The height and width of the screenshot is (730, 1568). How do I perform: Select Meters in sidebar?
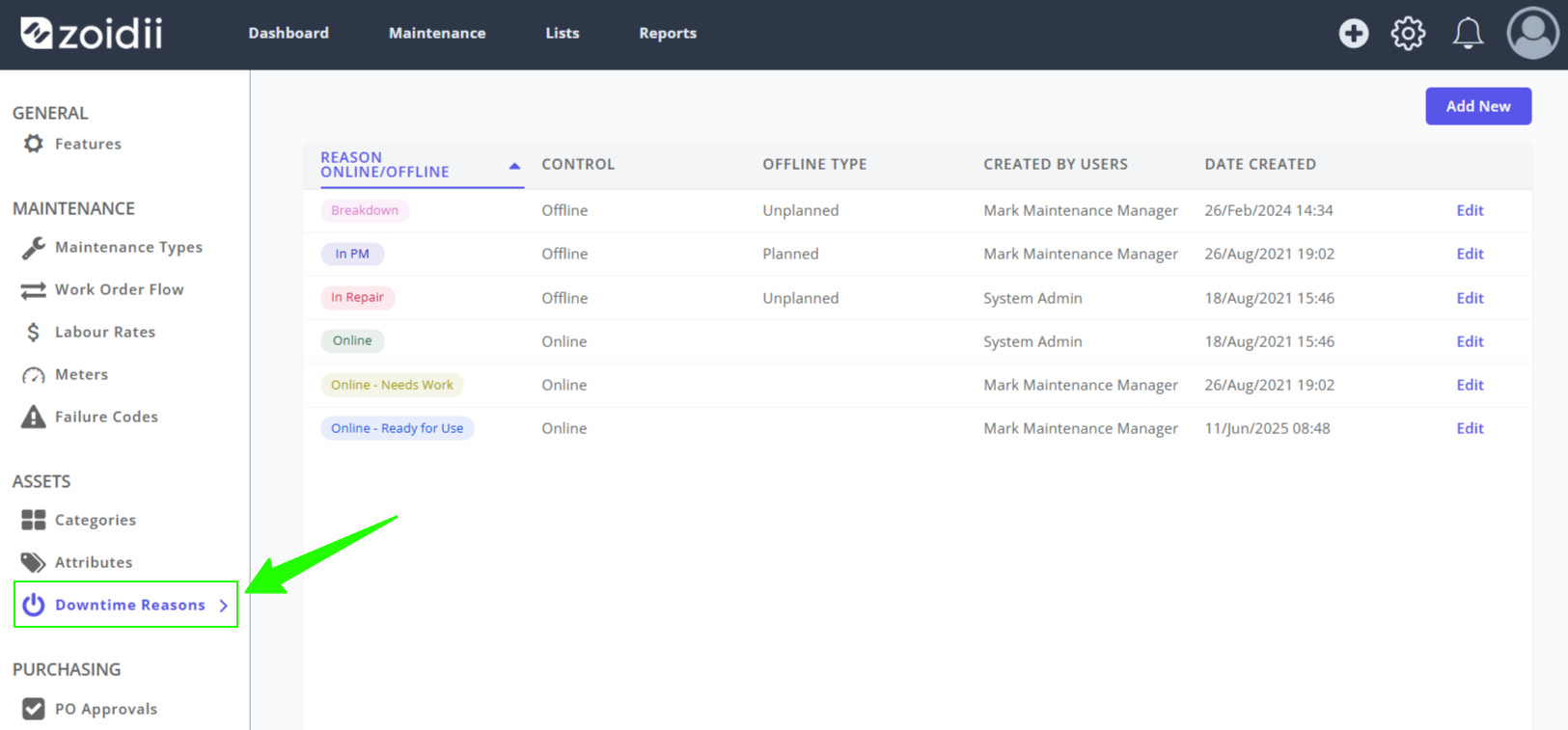(x=81, y=374)
